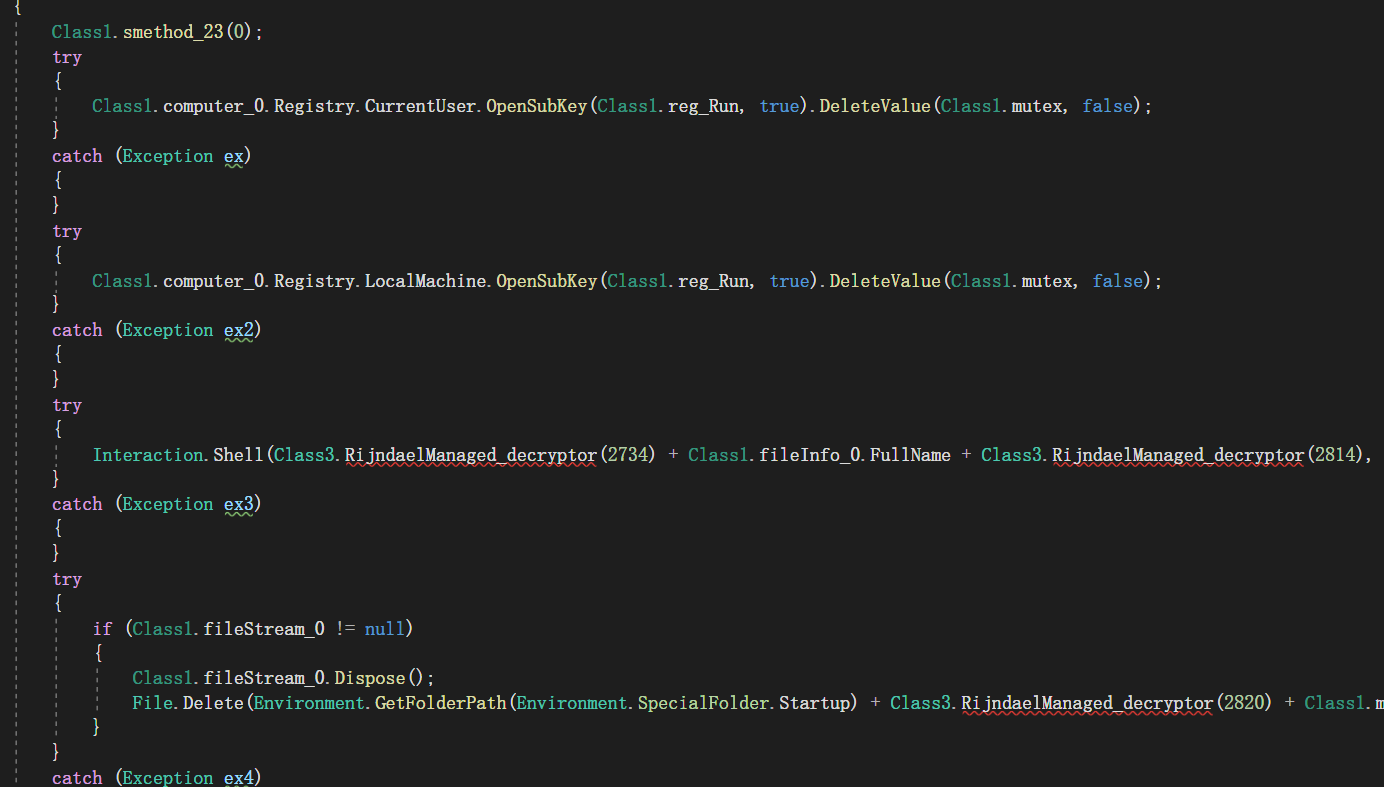The width and height of the screenshot is (1384, 787).
Task: Click the Shell method call
Action: tap(238, 455)
